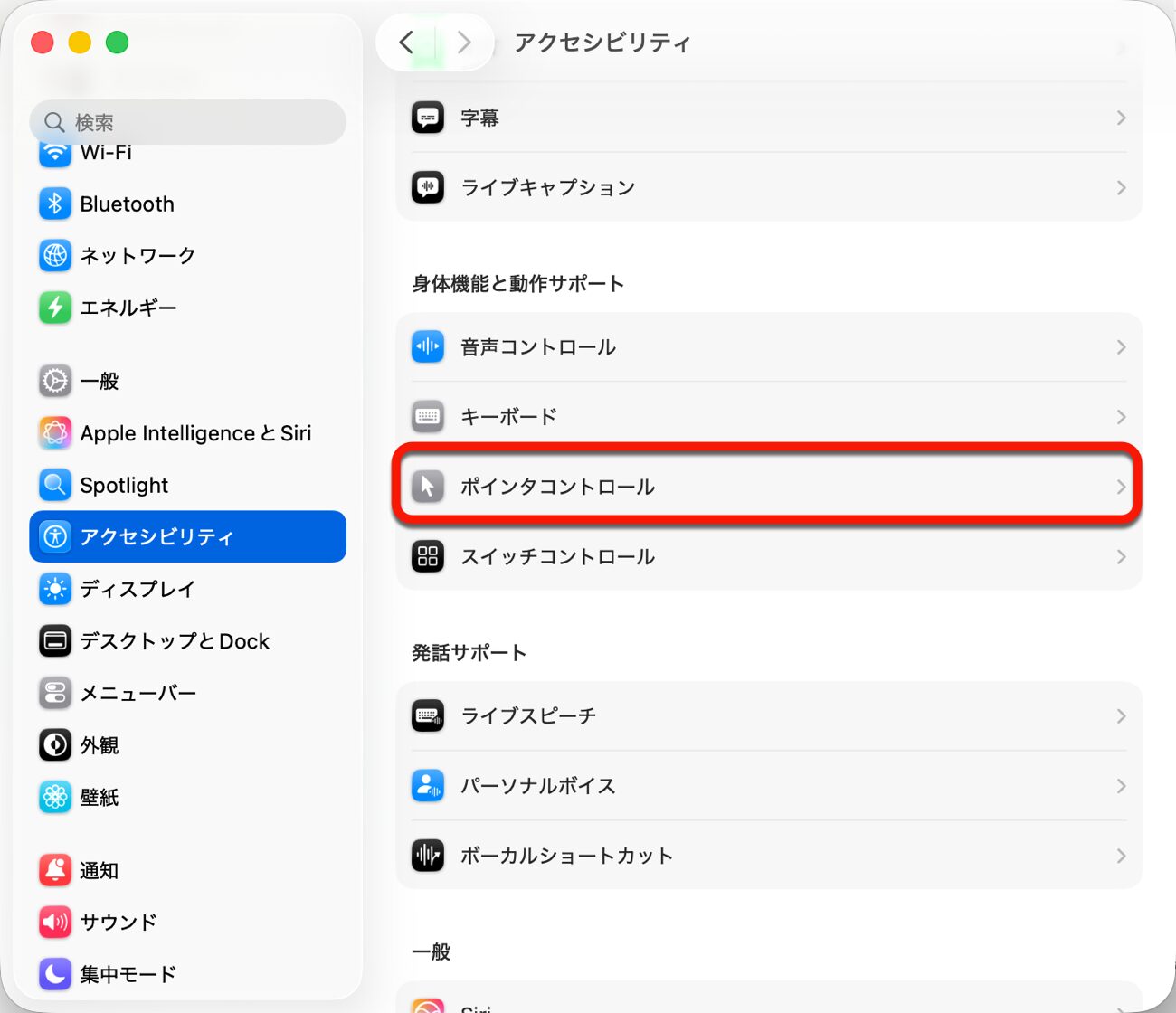Open ネットワーク settings label
This screenshot has width=1176, height=1013.
138,256
